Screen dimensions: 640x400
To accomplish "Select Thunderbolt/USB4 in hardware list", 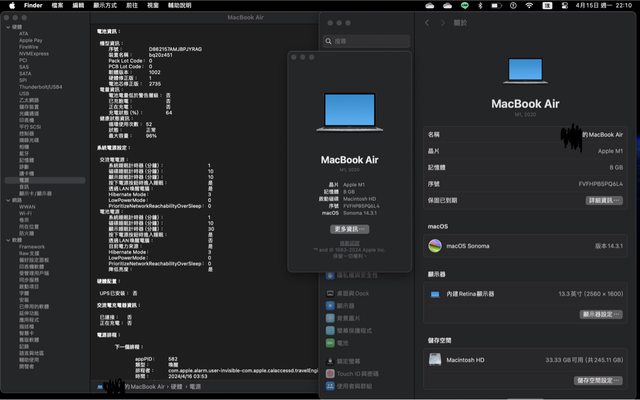I will point(39,87).
